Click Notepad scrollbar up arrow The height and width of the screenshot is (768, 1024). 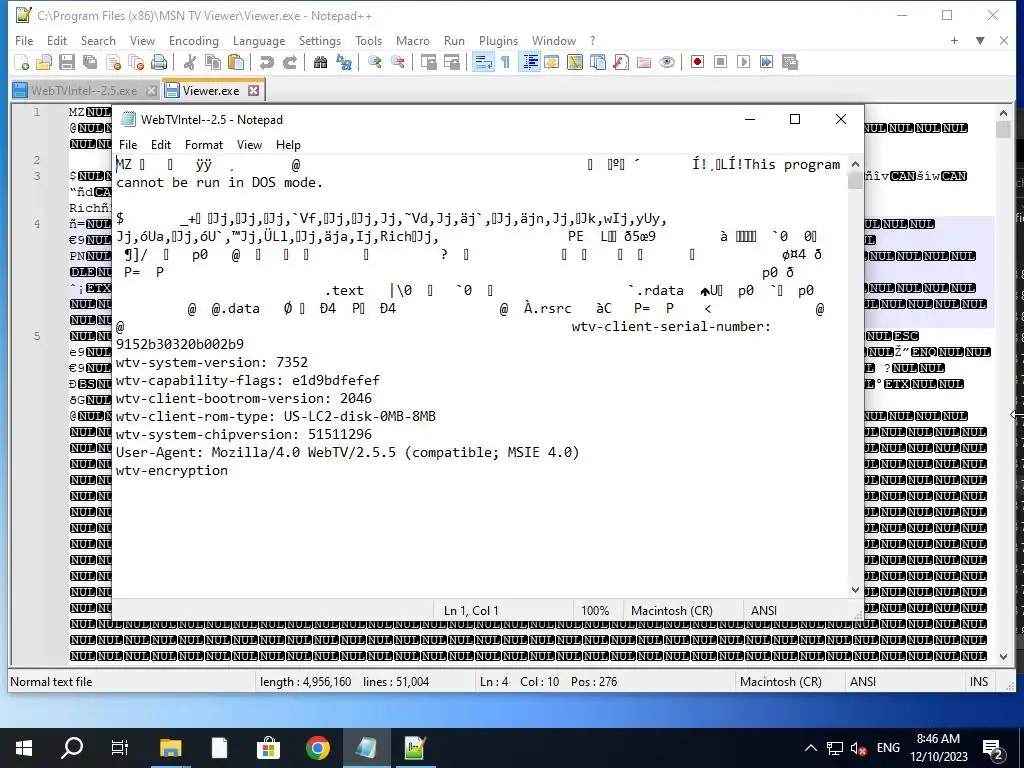click(855, 165)
